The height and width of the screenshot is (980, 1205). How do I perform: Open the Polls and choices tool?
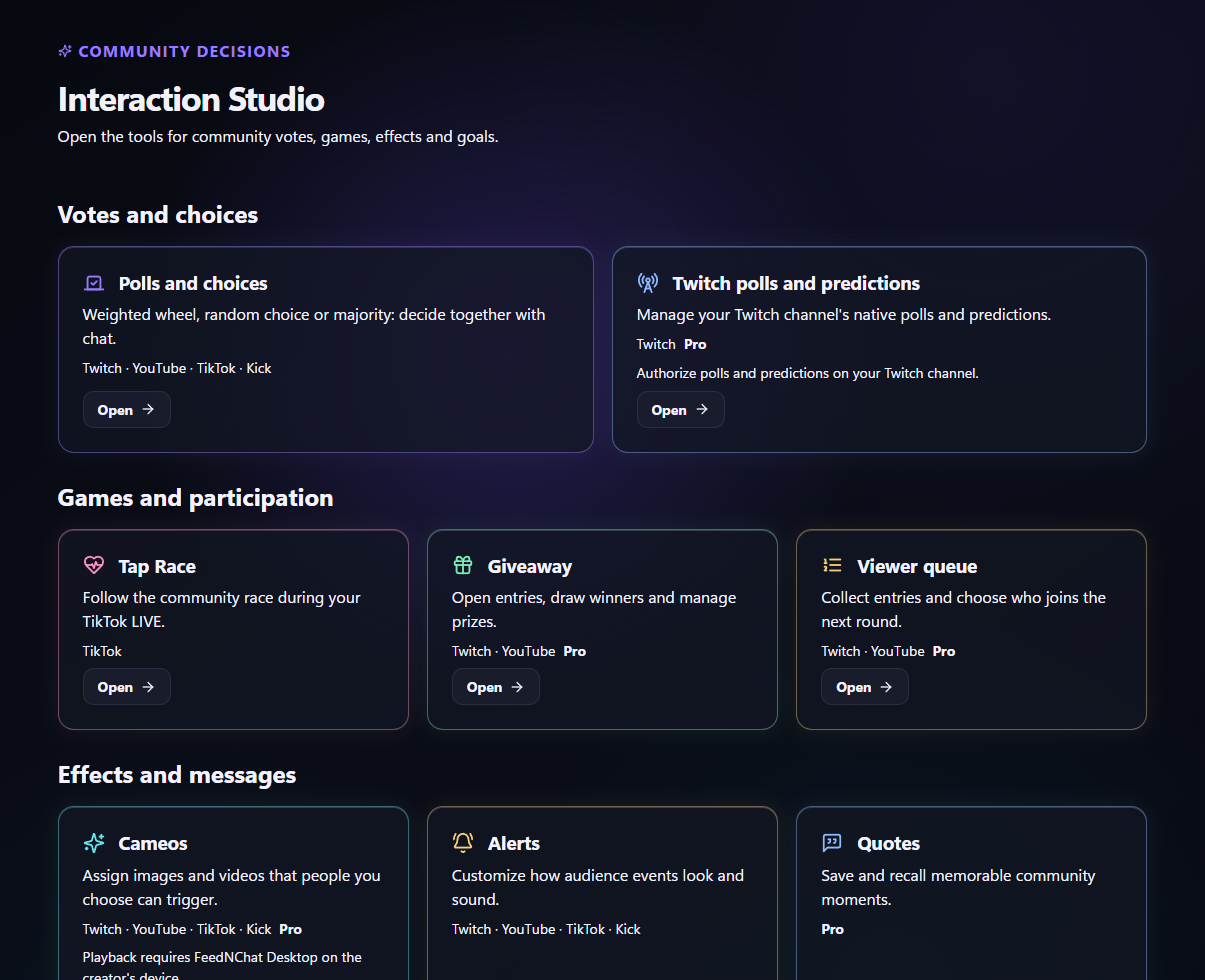pos(127,410)
